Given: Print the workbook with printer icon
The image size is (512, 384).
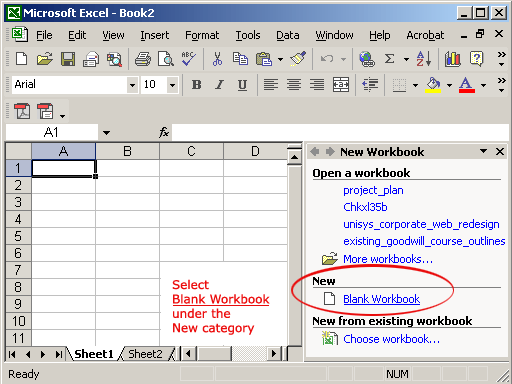Looking at the screenshot, I should (x=143, y=59).
